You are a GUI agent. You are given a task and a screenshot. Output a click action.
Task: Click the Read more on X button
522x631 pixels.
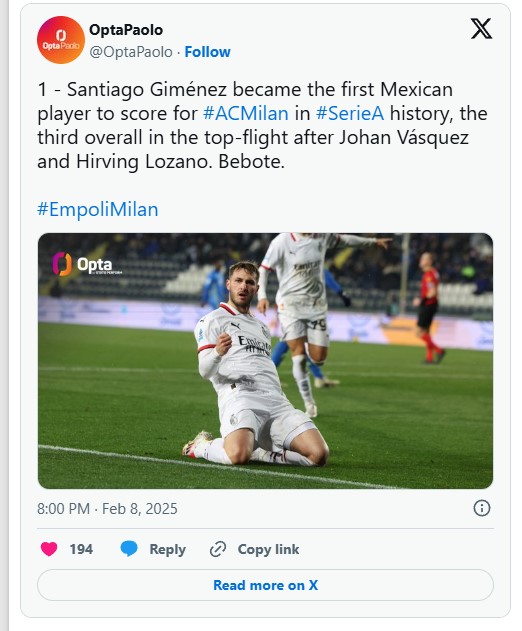265,585
